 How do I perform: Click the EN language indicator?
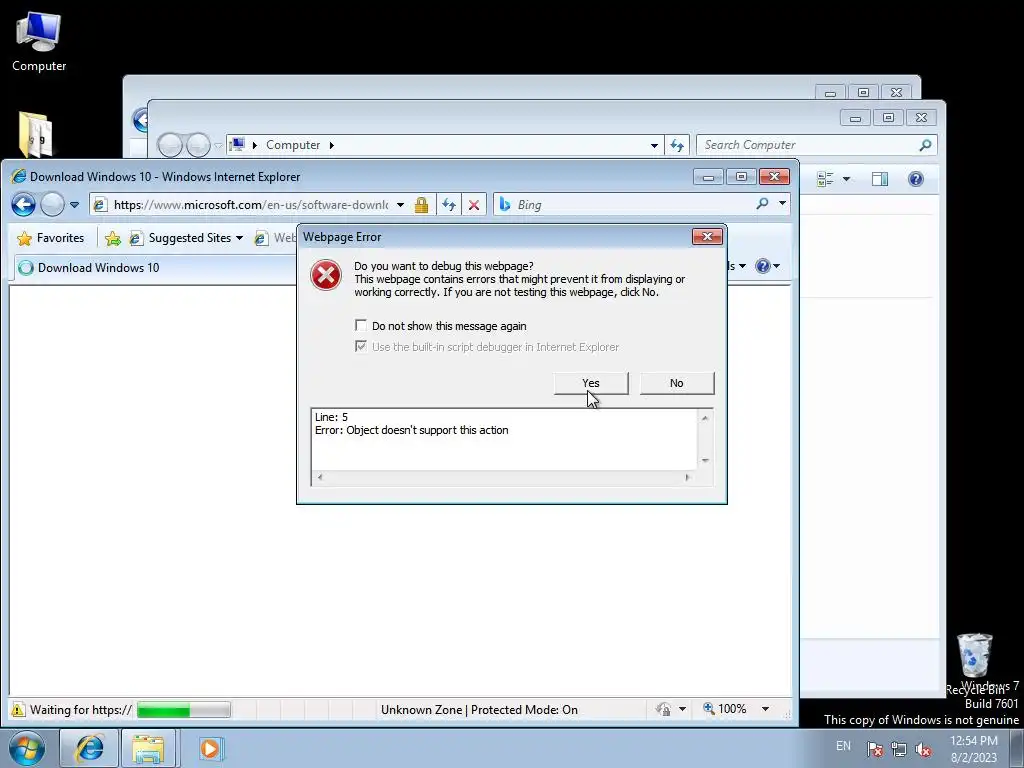coord(844,746)
